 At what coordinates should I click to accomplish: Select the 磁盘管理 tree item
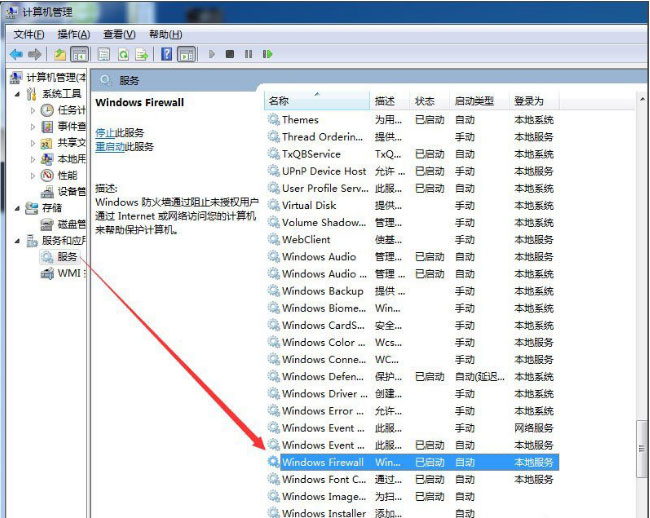pyautogui.click(x=63, y=224)
